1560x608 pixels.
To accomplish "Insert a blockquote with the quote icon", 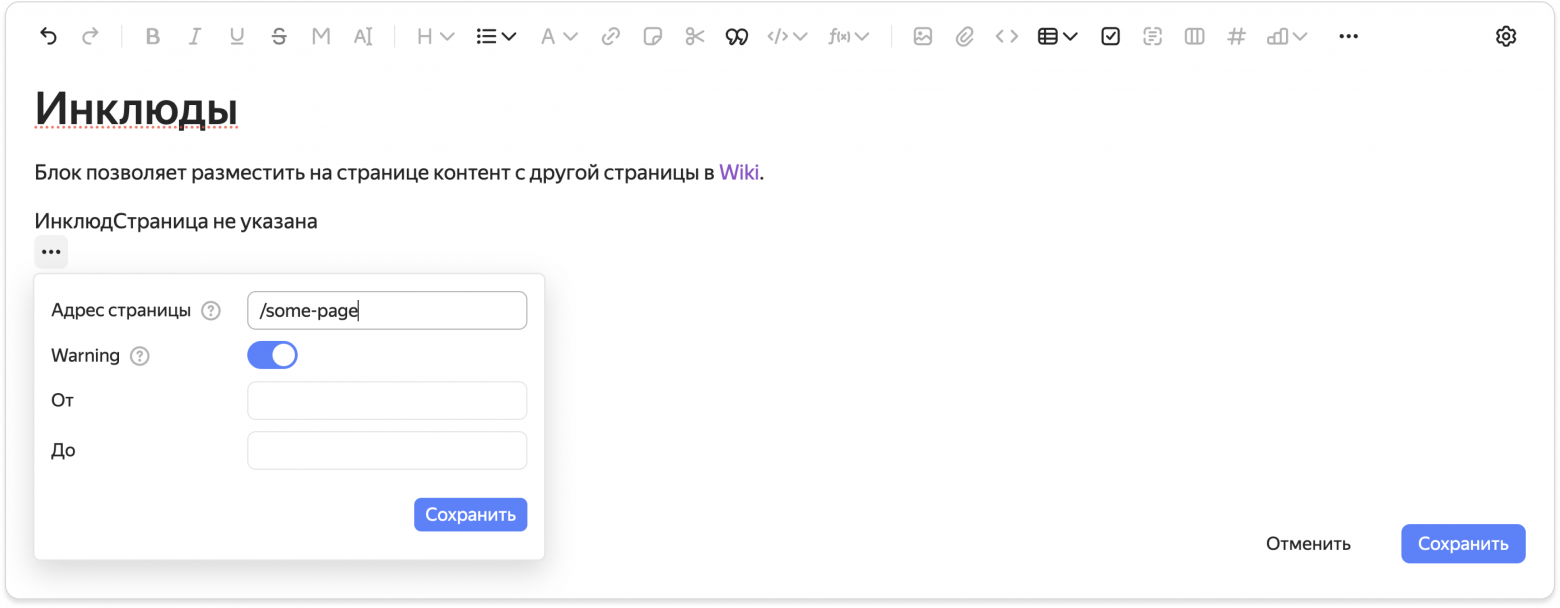I will [736, 36].
